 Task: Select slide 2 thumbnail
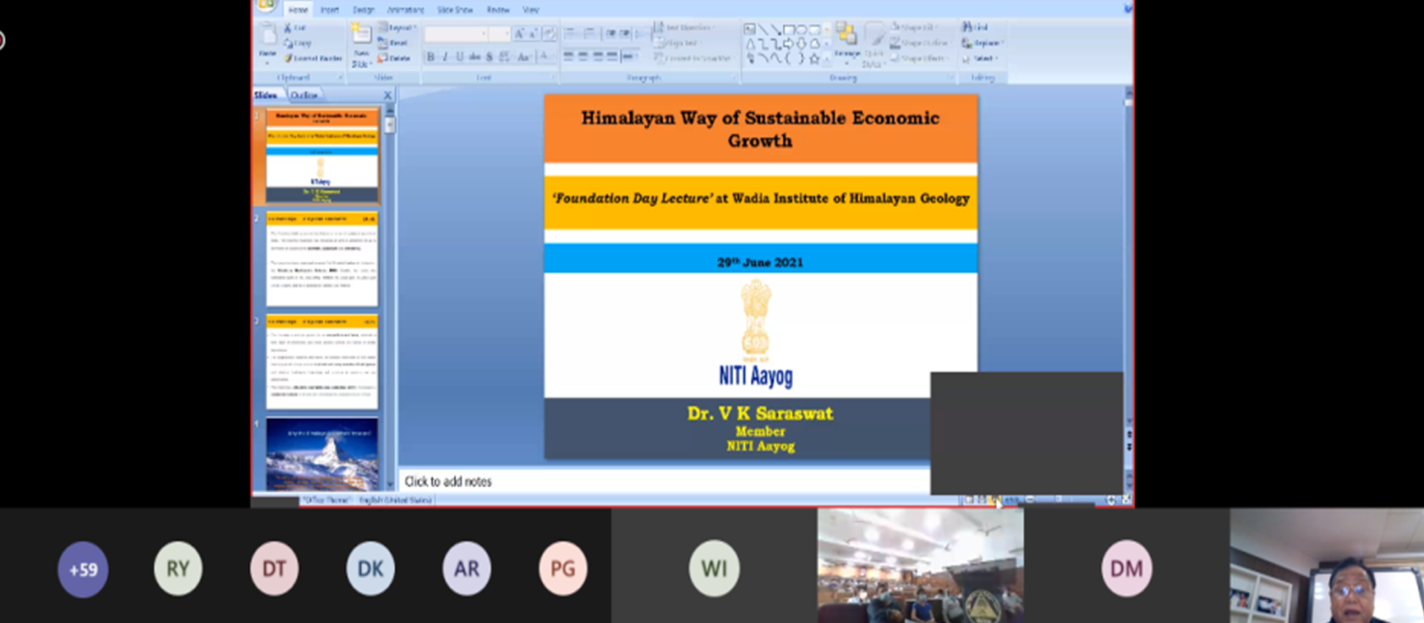(322, 258)
